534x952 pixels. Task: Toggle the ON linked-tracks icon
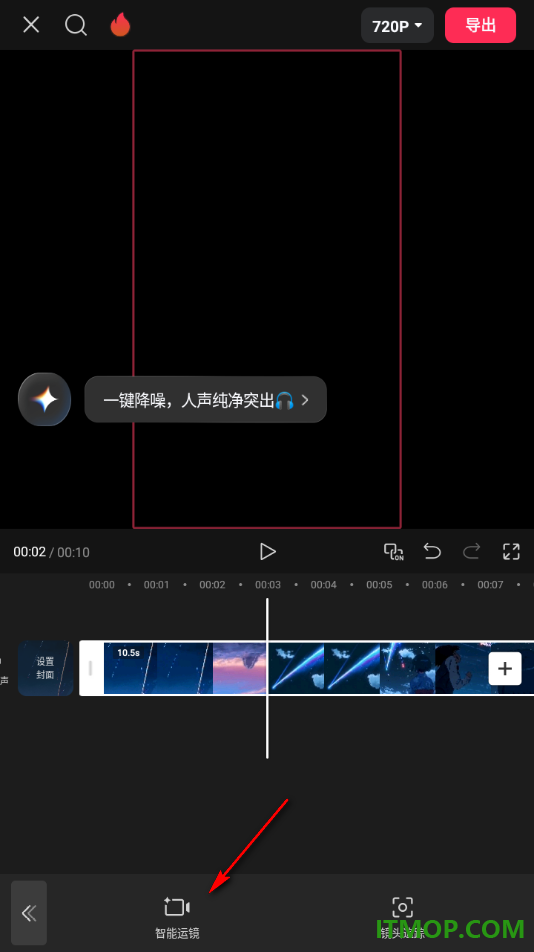(394, 551)
